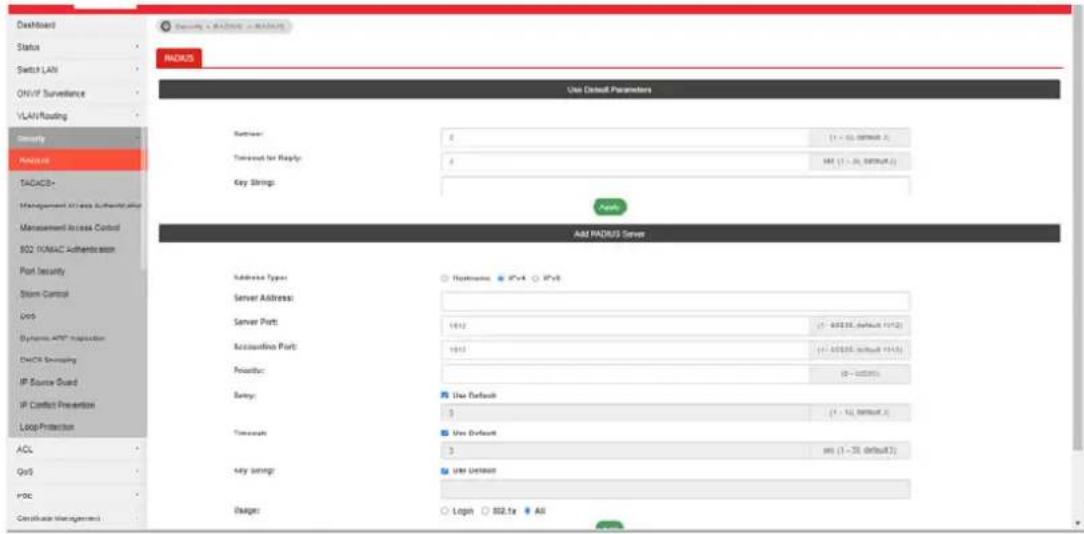Viewport: 1084px width, 534px height.
Task: Expand the Status sidebar menu
Action: pyautogui.click(x=77, y=47)
